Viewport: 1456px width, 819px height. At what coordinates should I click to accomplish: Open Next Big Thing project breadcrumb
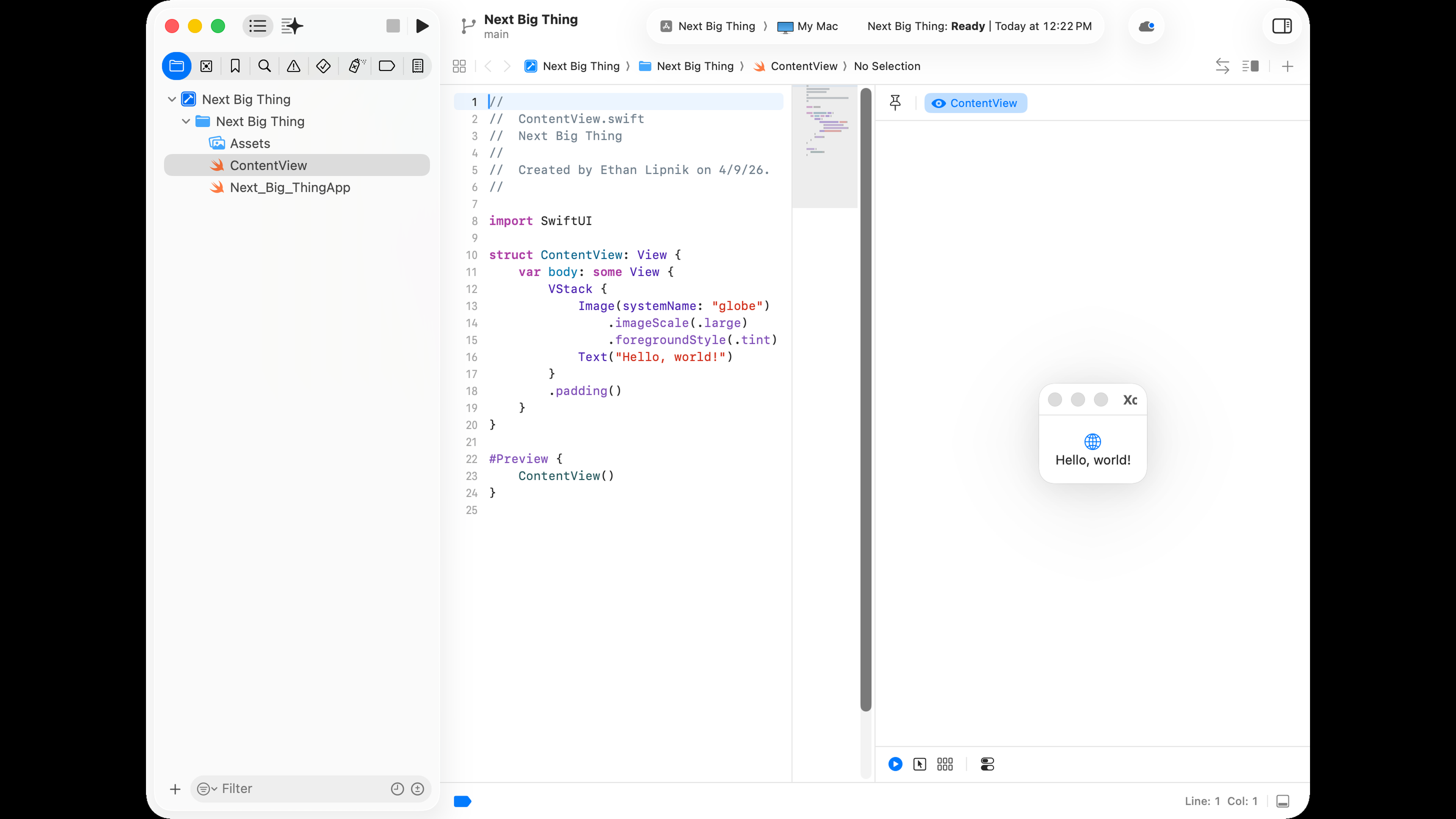click(x=572, y=66)
